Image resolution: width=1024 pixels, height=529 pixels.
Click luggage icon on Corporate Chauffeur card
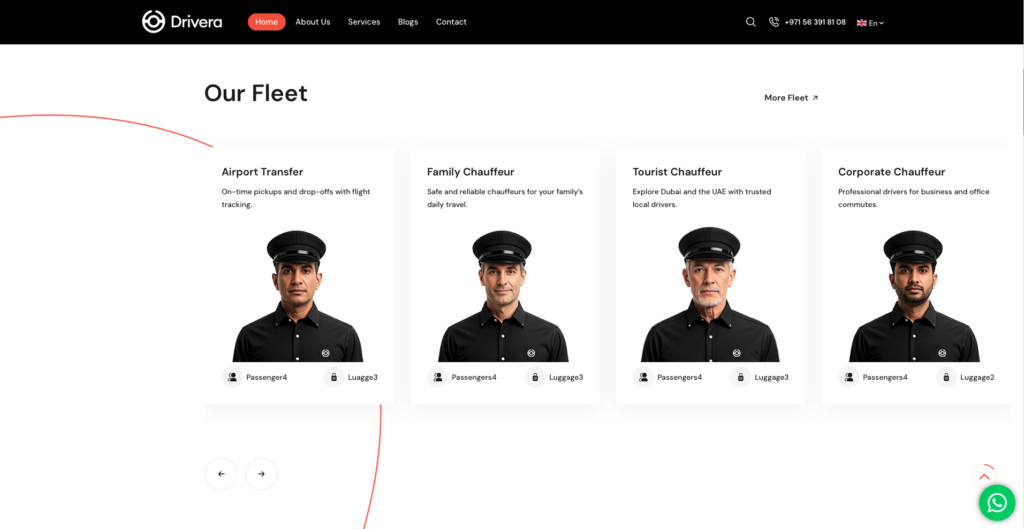pyautogui.click(x=946, y=377)
